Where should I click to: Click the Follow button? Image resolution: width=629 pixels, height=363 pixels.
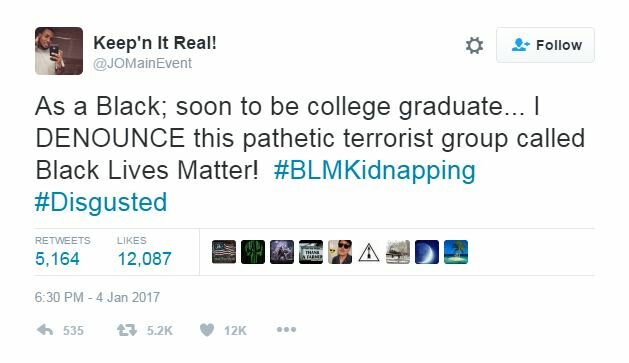[x=545, y=45]
